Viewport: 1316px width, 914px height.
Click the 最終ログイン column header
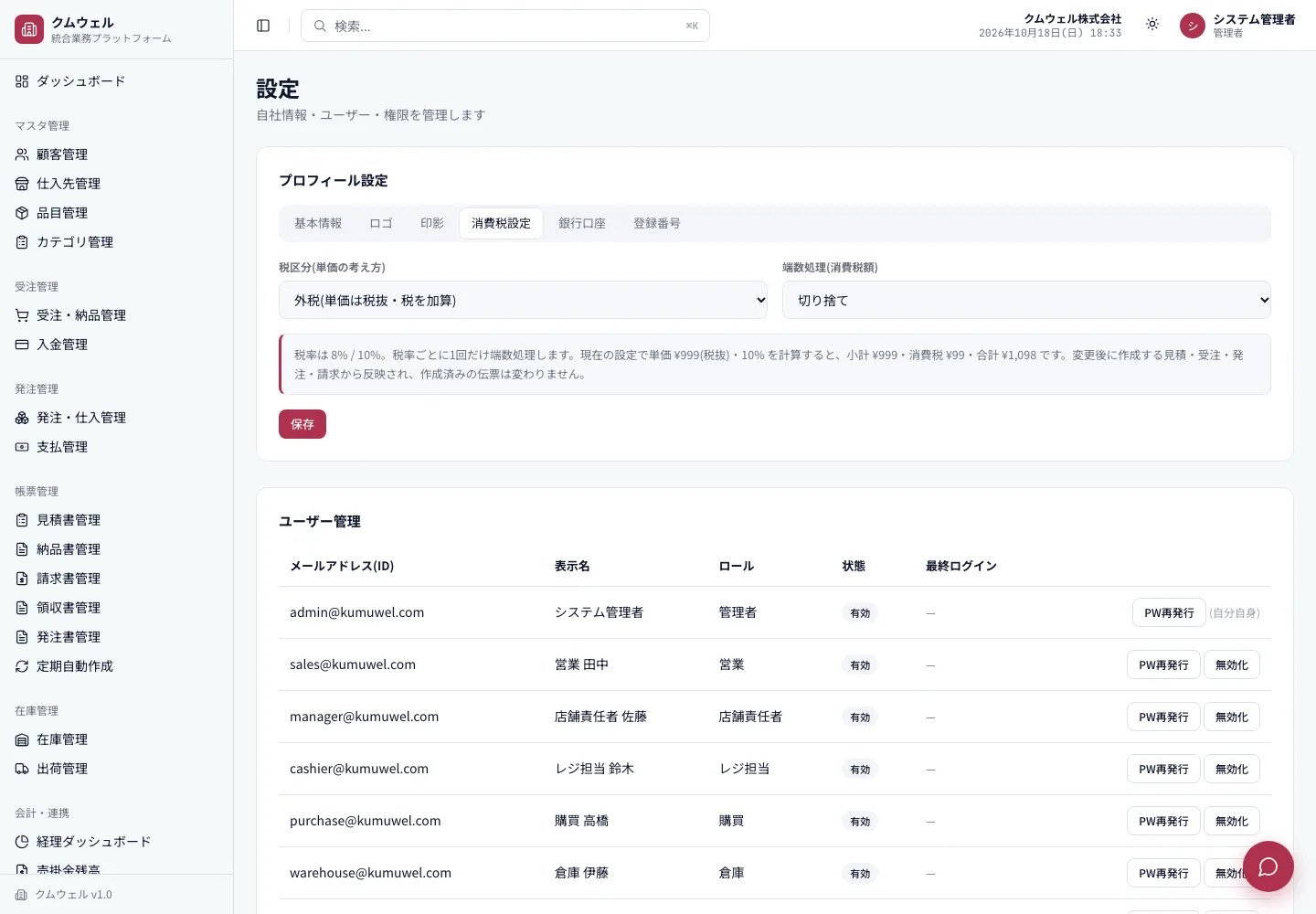click(x=961, y=566)
